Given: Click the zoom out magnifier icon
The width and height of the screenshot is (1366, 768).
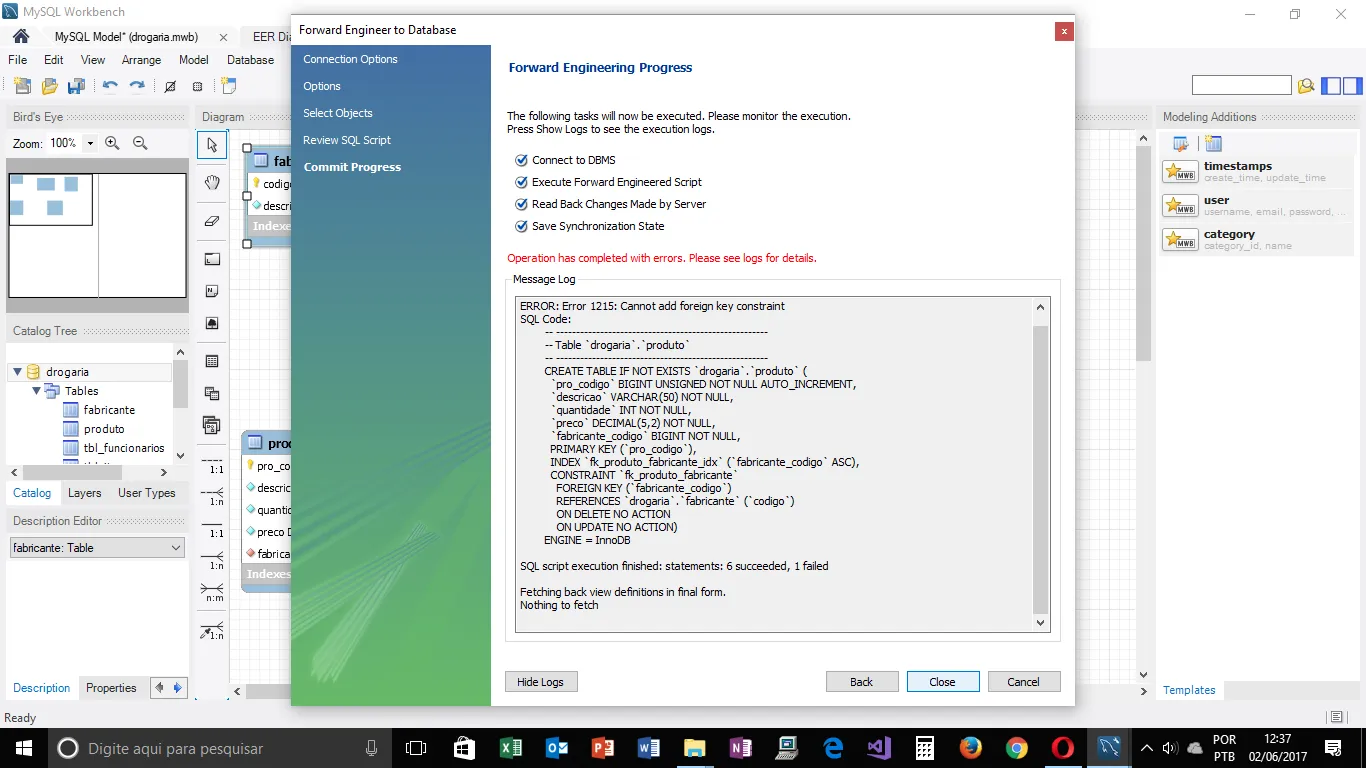Looking at the screenshot, I should [x=140, y=143].
